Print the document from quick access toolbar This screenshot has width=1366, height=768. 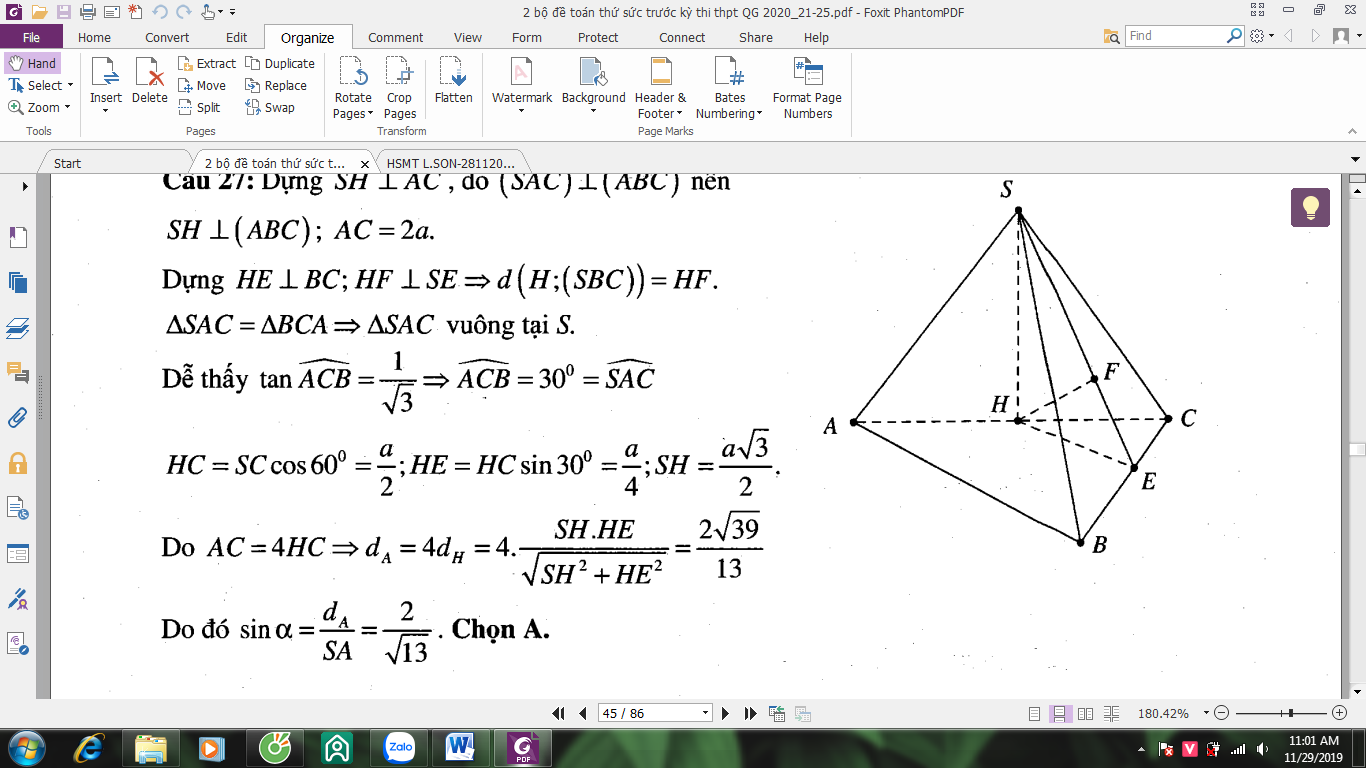pyautogui.click(x=87, y=12)
